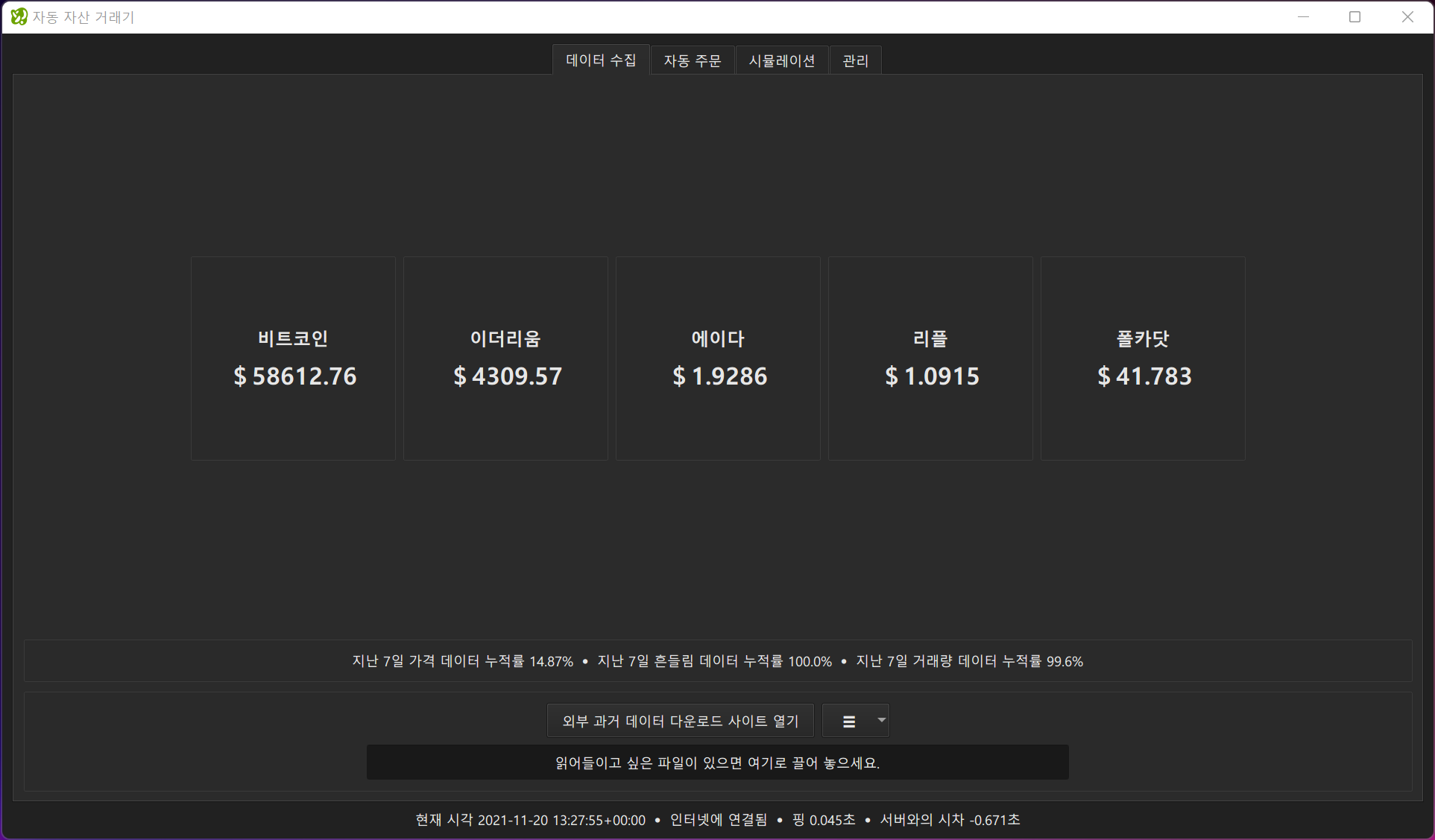Minimize the 자동 자산 거래기 window

point(1304,17)
